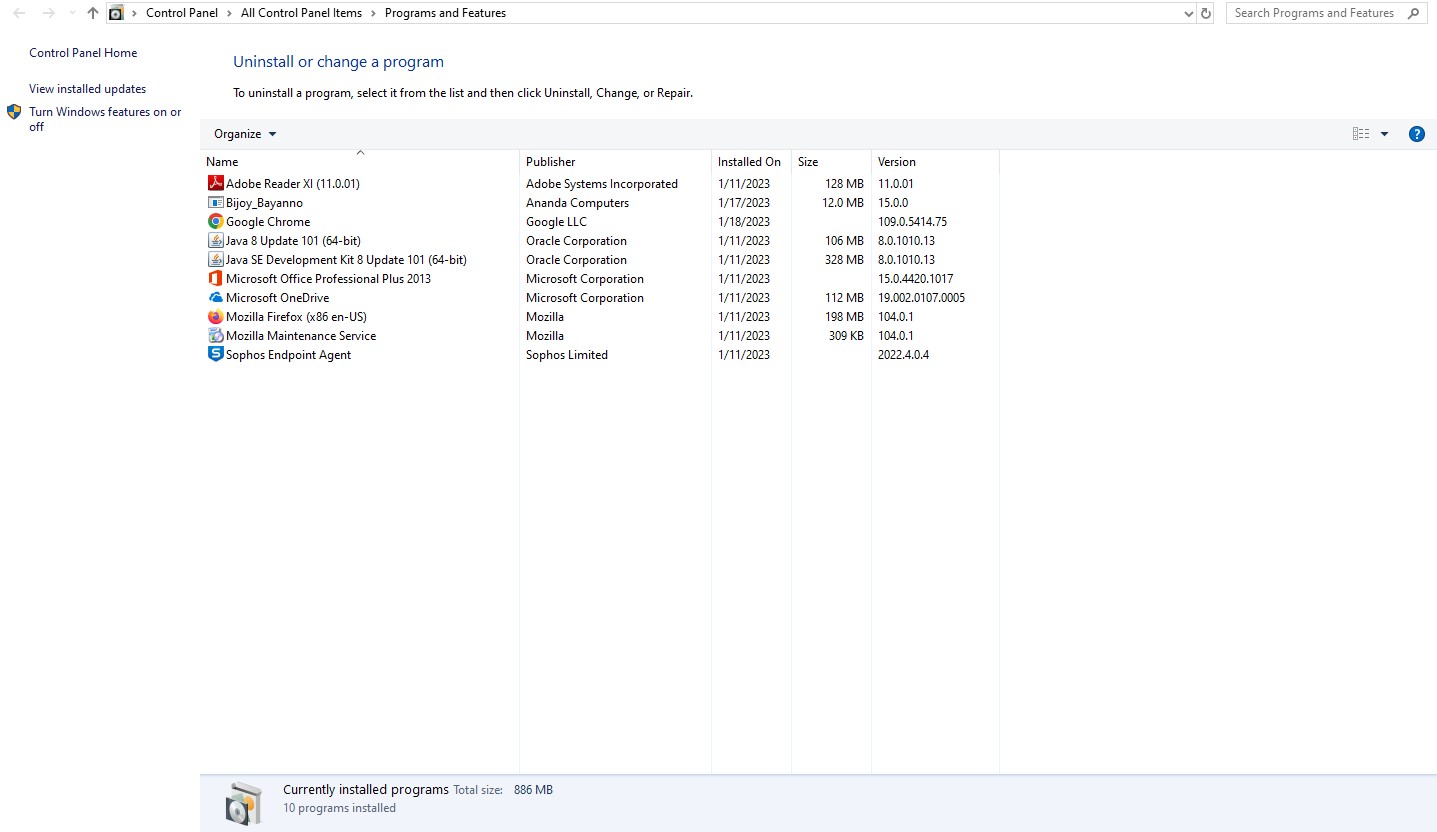Click the search magnifier icon
The height and width of the screenshot is (832, 1437).
[x=1414, y=13]
